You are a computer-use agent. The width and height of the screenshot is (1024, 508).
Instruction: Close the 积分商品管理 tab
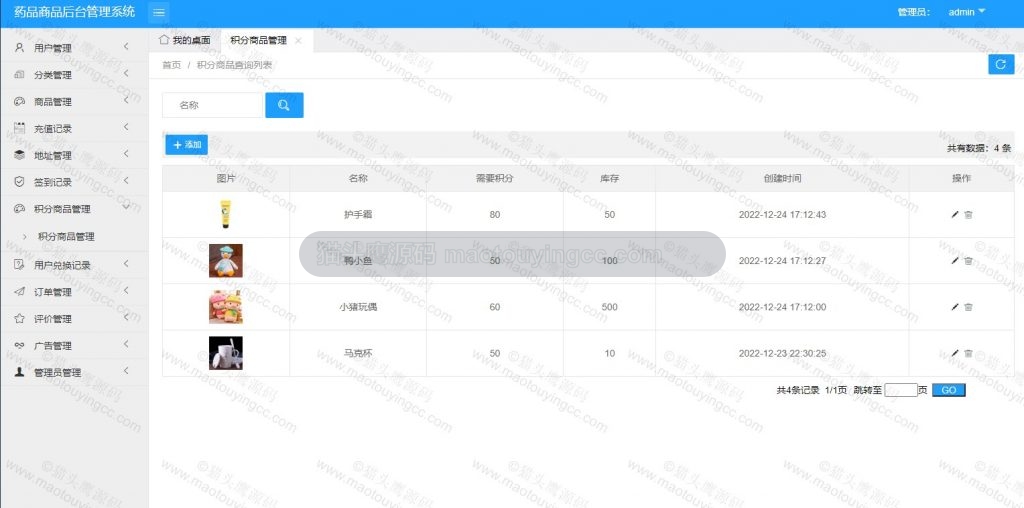point(298,40)
